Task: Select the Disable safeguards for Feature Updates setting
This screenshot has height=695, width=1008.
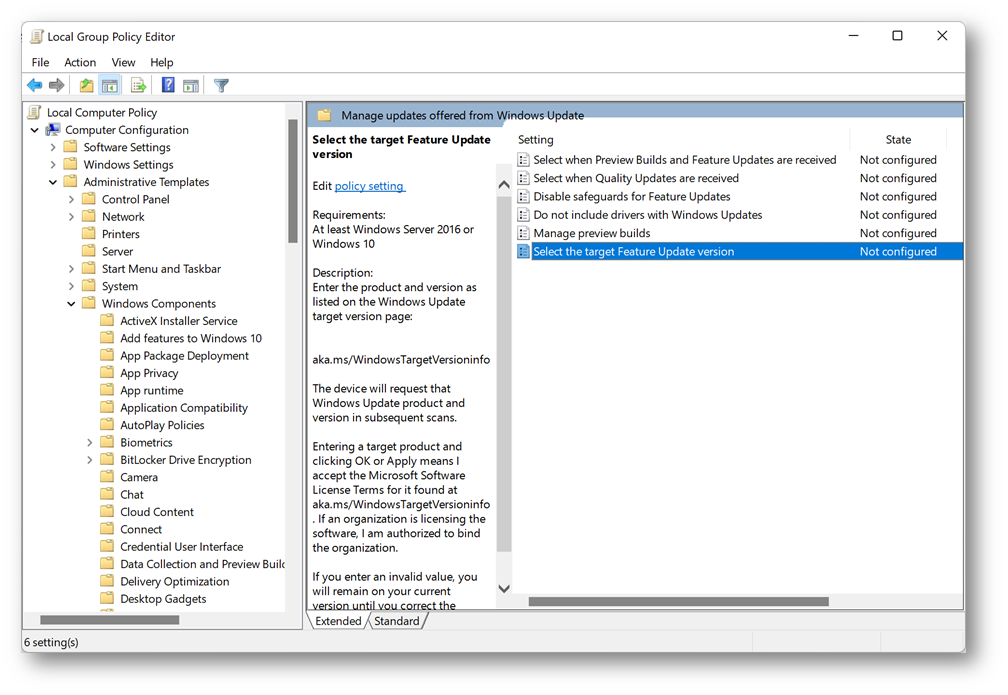Action: pos(631,197)
